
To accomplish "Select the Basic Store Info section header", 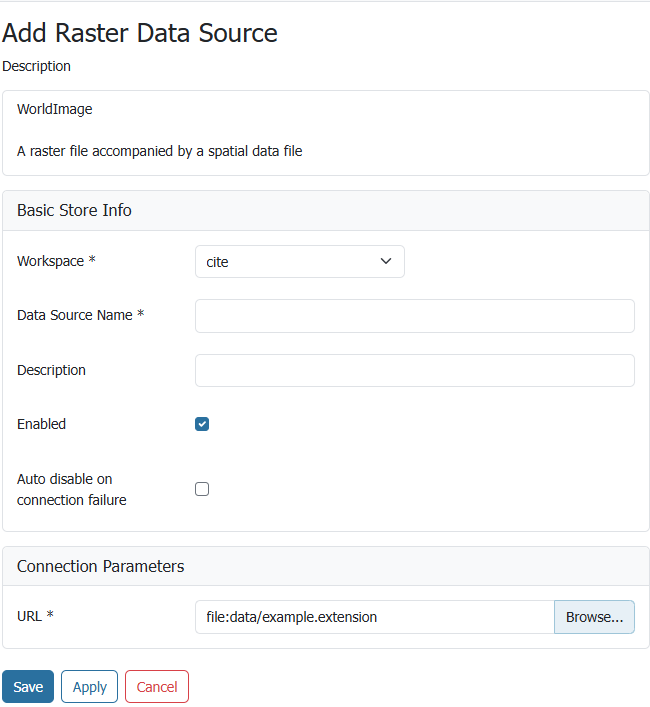I will point(74,210).
